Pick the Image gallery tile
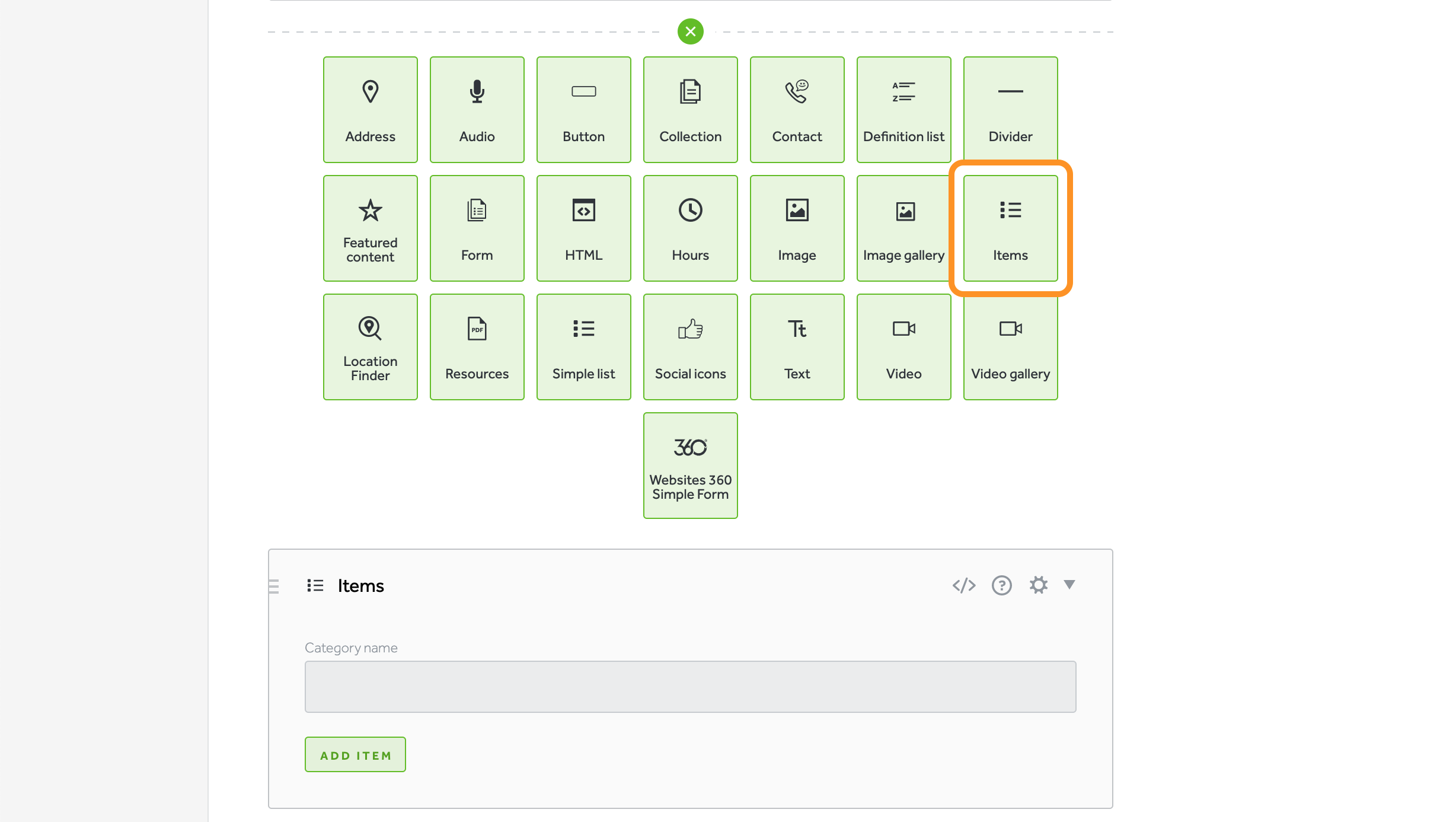1456x822 pixels. coord(903,228)
